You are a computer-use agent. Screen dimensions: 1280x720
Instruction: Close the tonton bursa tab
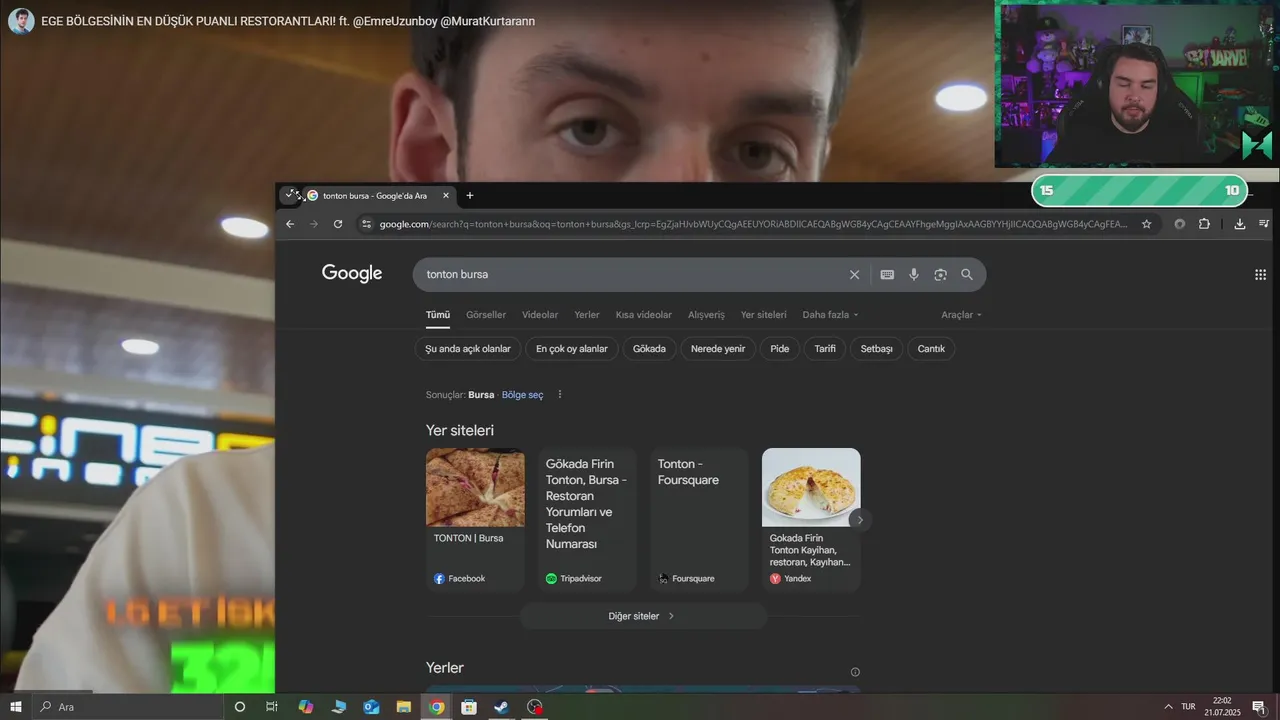point(446,195)
